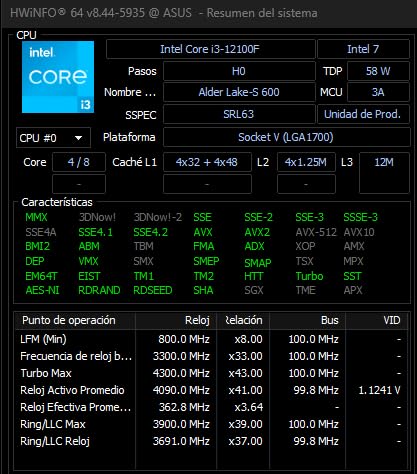Click the 1.1241 V VID value
The height and width of the screenshot is (474, 417).
(379, 390)
